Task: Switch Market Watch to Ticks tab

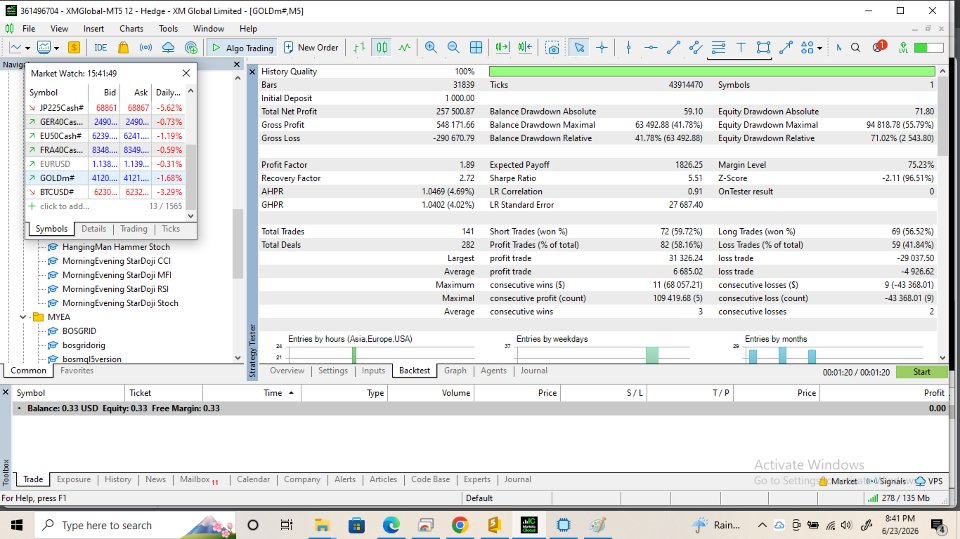Action: (x=171, y=228)
